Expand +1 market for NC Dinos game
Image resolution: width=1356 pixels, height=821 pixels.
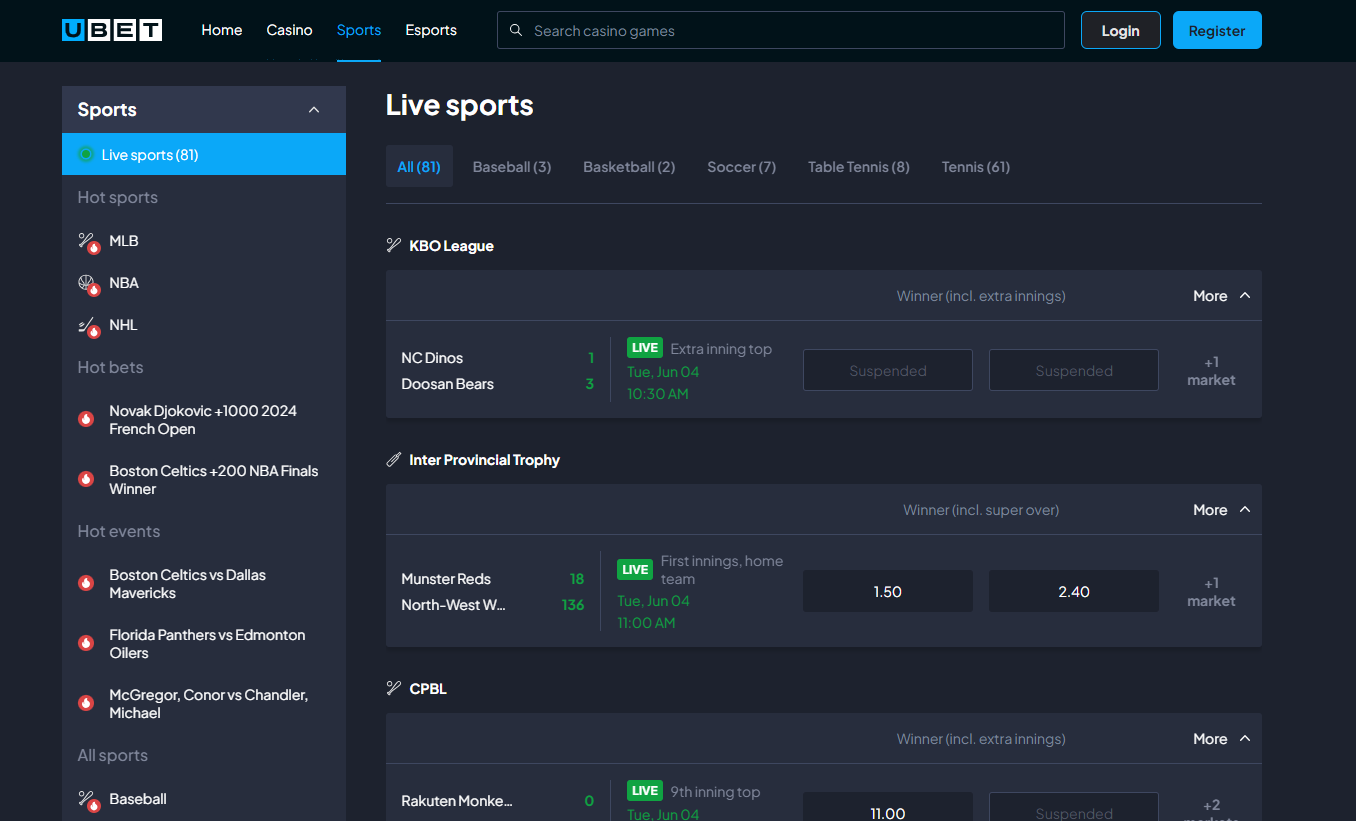pos(1211,371)
